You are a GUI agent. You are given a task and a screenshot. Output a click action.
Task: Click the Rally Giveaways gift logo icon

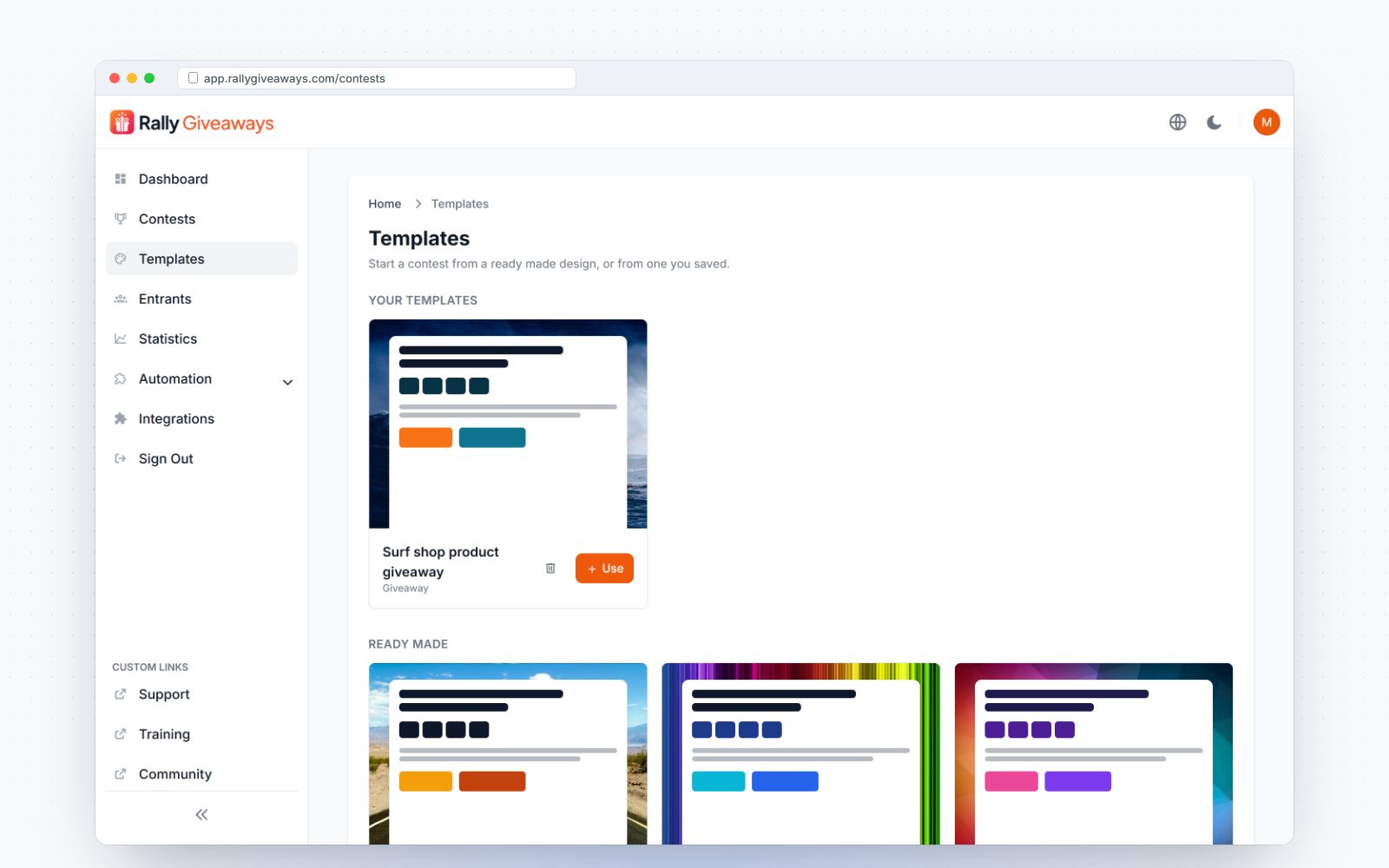(122, 122)
